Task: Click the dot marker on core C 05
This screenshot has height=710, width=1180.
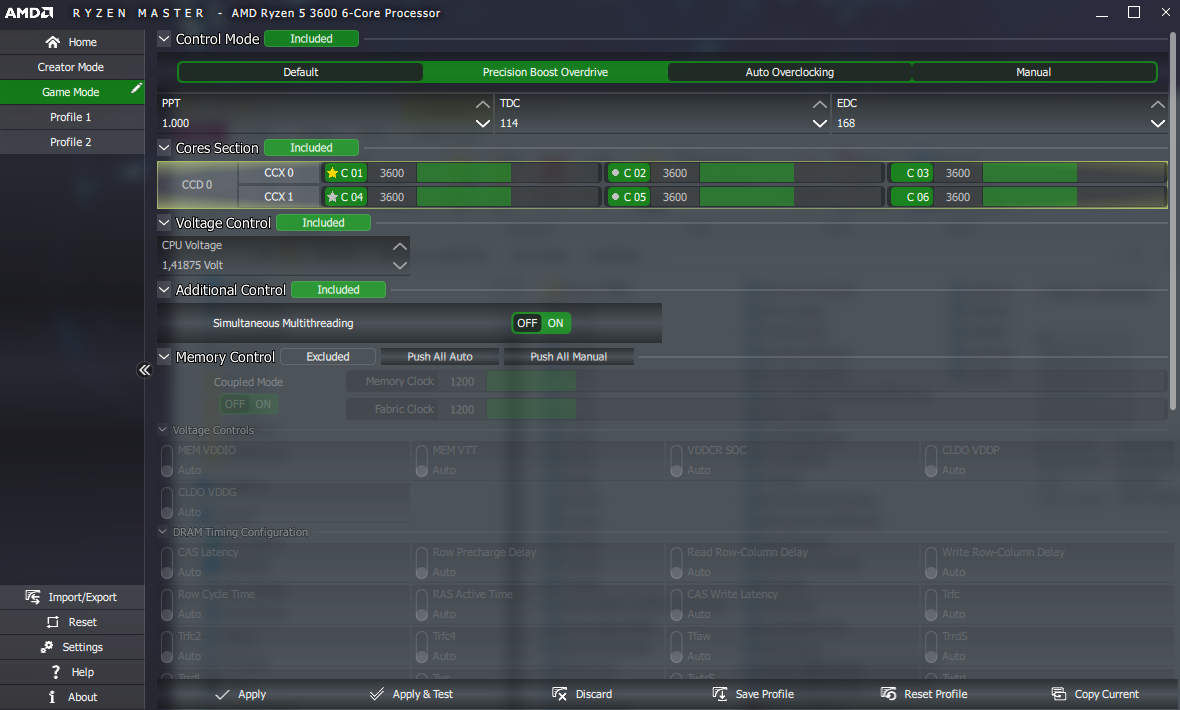Action: pyautogui.click(x=616, y=197)
